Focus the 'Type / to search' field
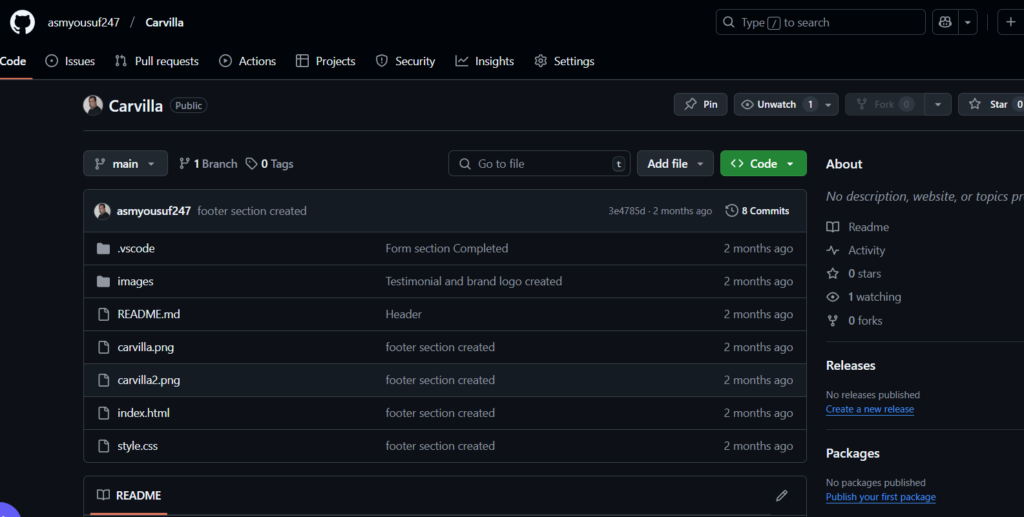 pyautogui.click(x=820, y=22)
